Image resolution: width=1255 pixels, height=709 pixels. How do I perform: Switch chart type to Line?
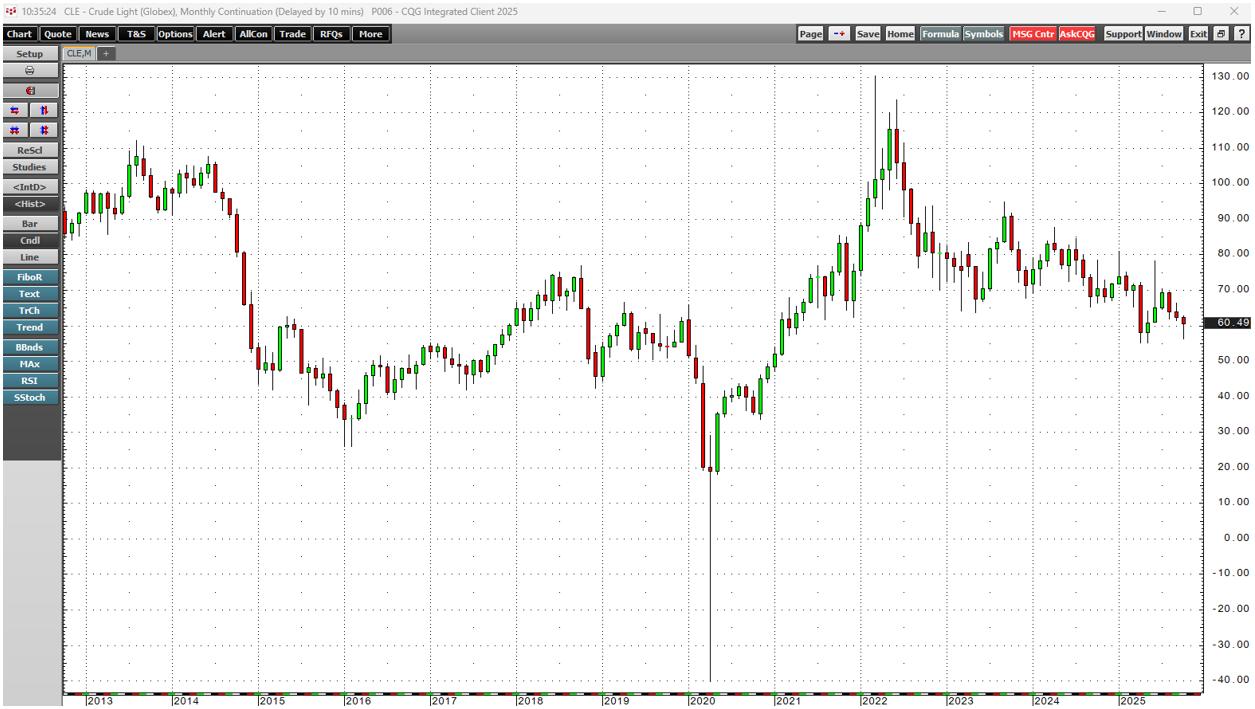pos(30,258)
